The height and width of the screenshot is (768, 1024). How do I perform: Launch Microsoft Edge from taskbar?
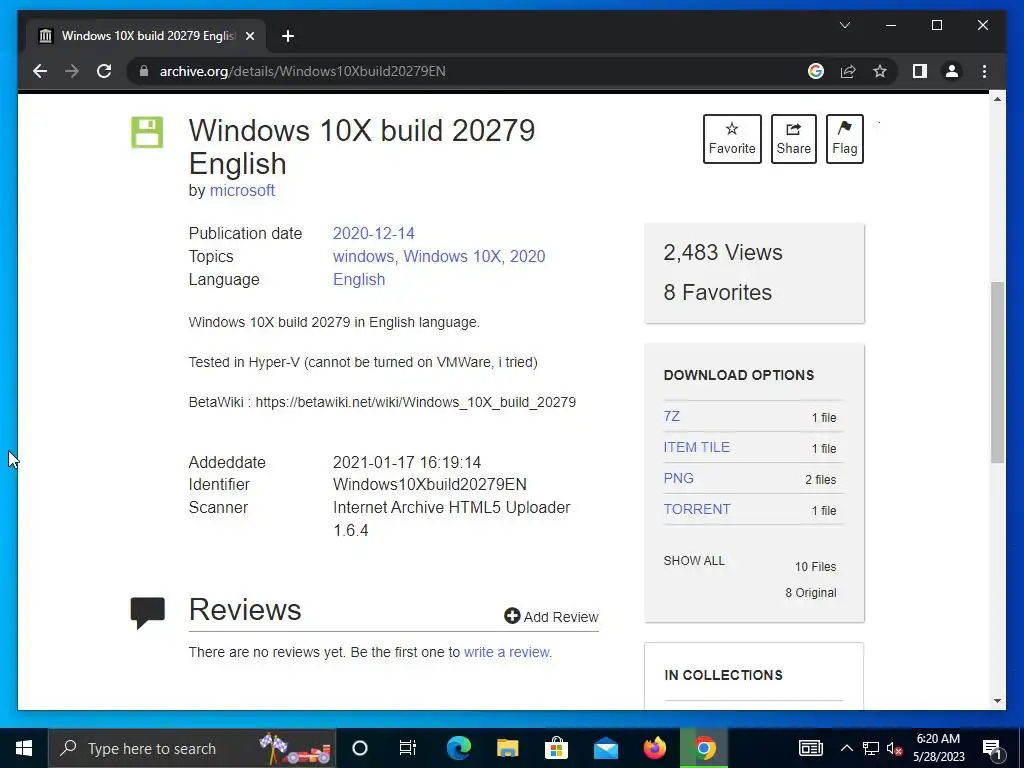tap(458, 748)
